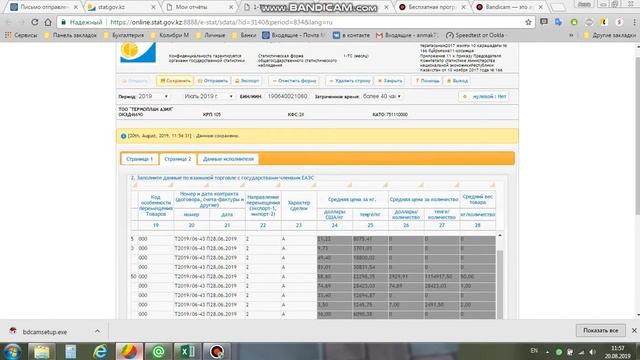This screenshot has width=640, height=360.
Task: Click the table scrollbar up arrow
Action: click(x=500, y=236)
